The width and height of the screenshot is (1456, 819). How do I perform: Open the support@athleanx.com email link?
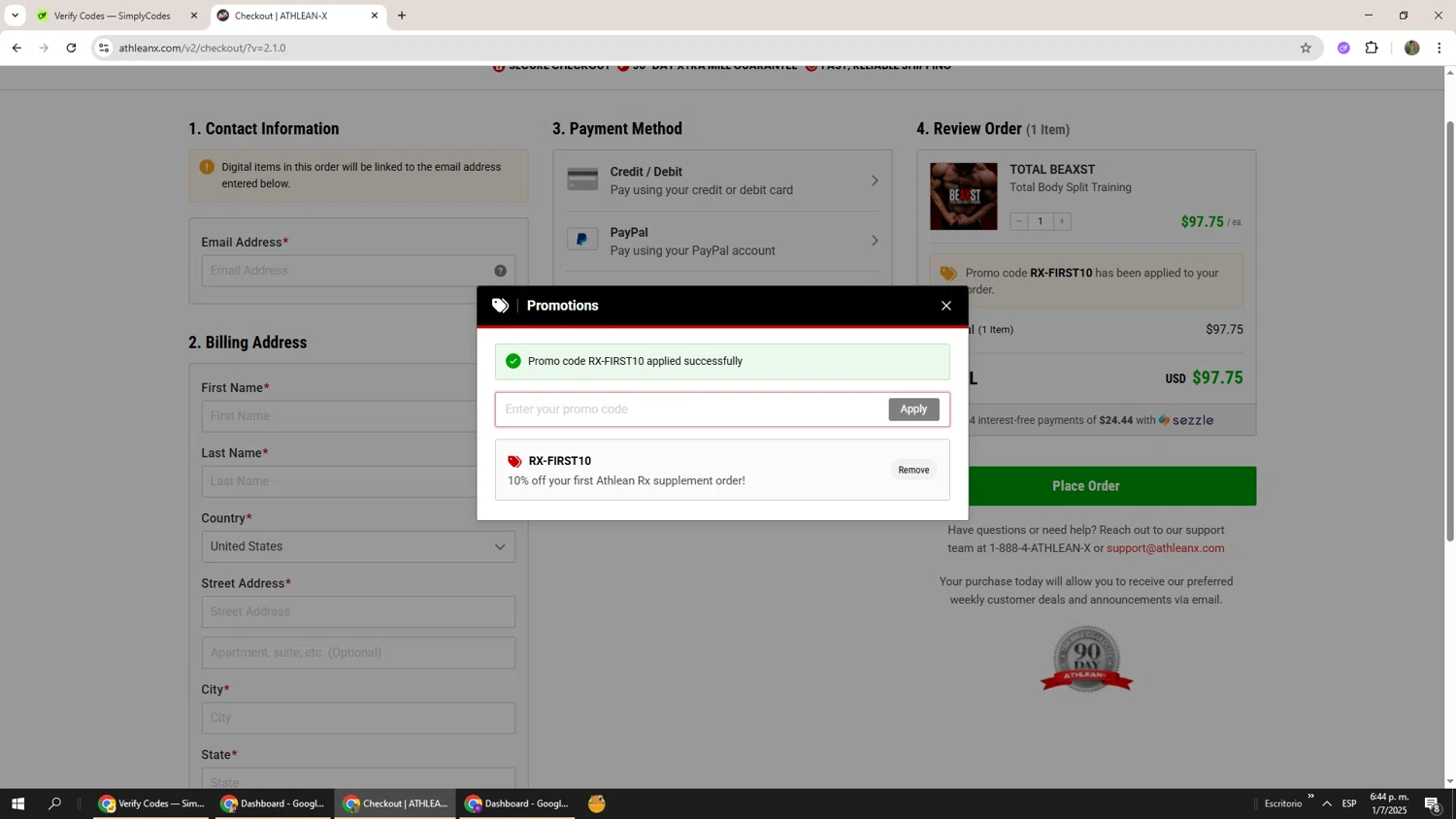tap(1165, 548)
